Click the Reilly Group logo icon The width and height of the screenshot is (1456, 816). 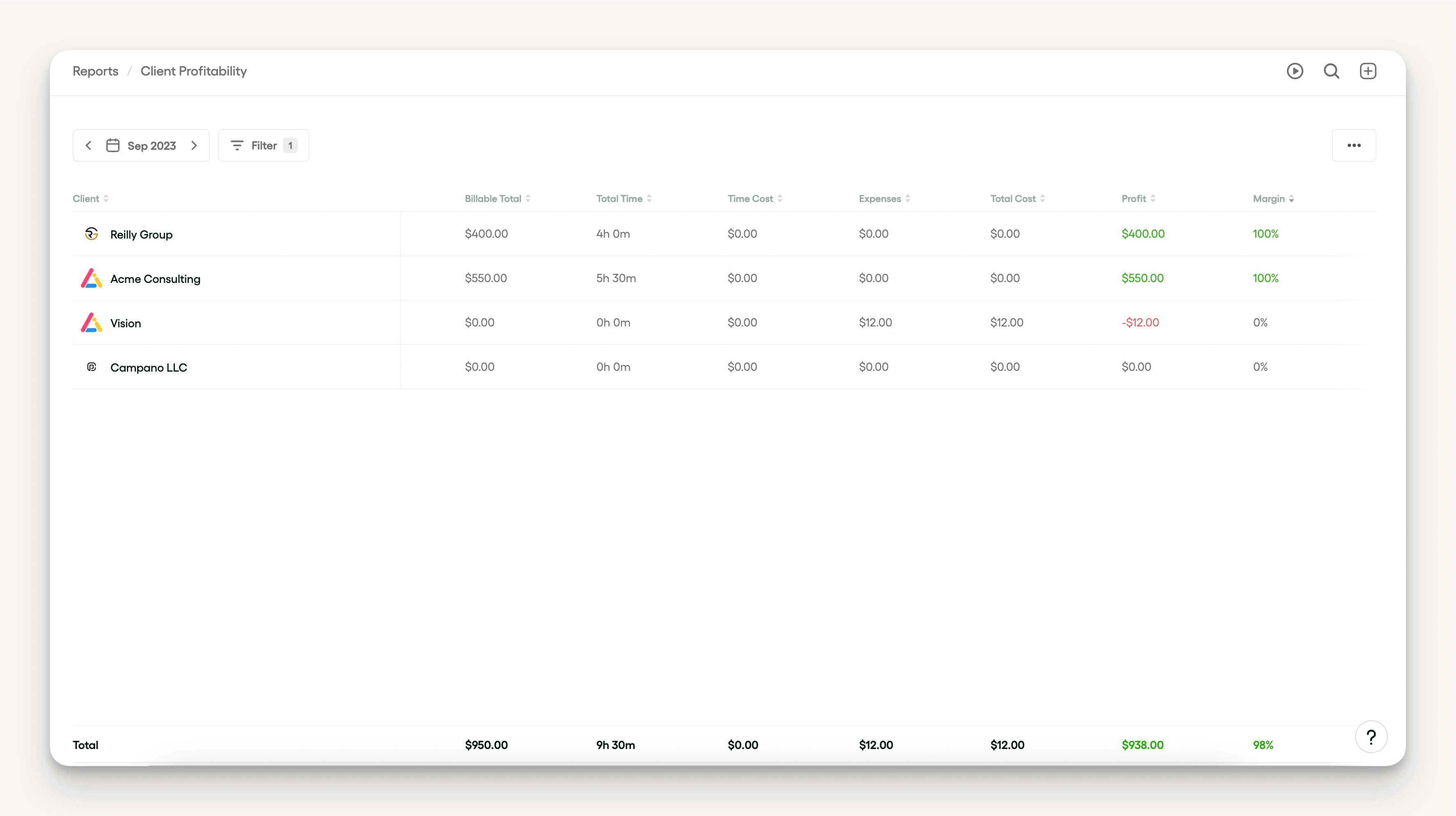coord(92,234)
